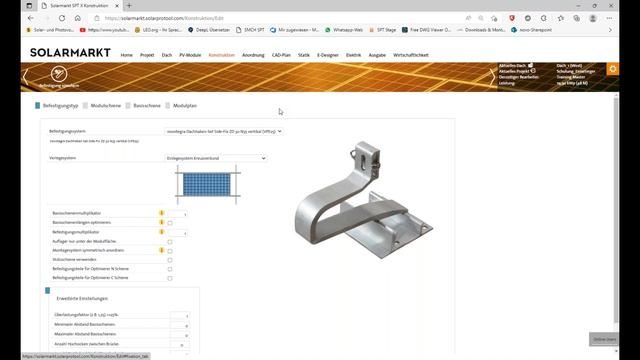Image resolution: width=640 pixels, height=360 pixels.
Task: Close the Solarmarkt SPT browser tab
Action: [x=117, y=6]
